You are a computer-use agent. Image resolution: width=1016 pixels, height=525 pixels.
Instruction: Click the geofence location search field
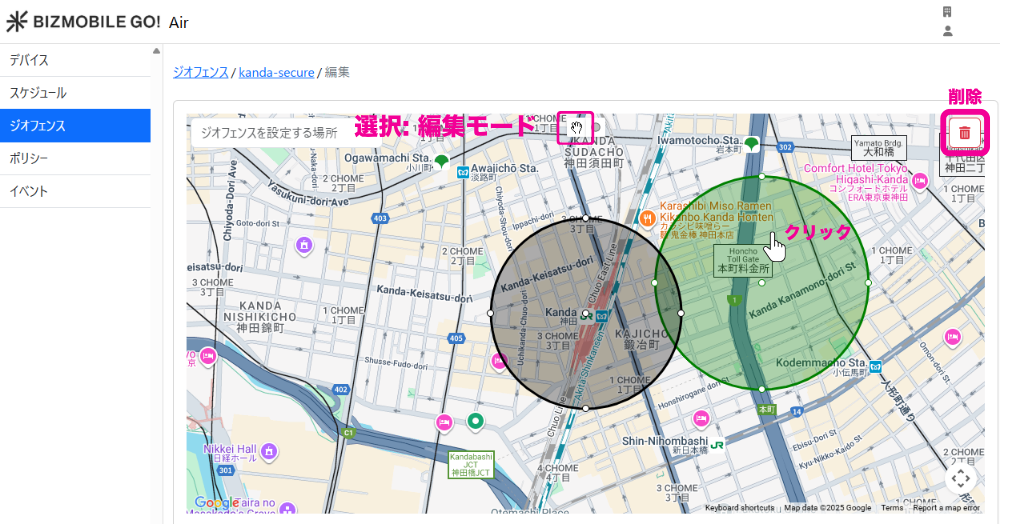[270, 132]
